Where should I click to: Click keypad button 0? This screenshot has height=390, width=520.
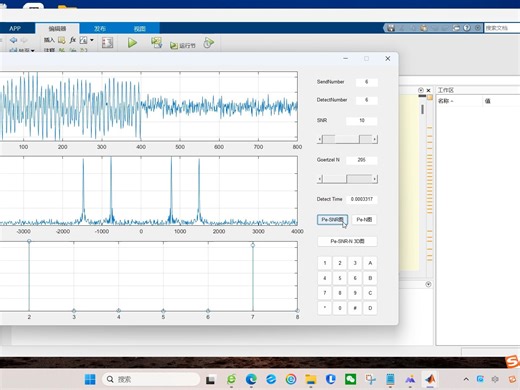pyautogui.click(x=340, y=308)
